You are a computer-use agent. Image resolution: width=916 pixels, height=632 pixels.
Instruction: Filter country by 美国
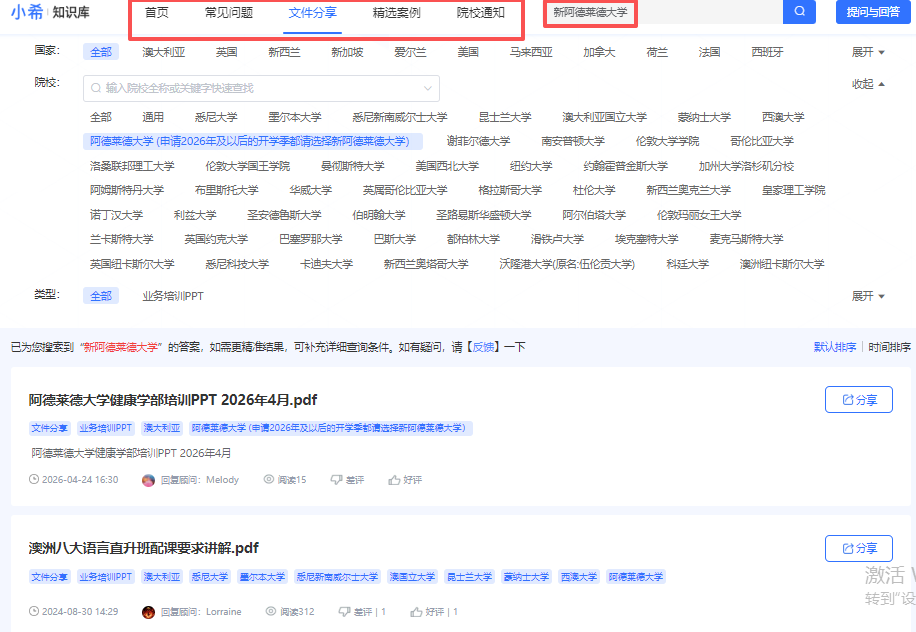tap(469, 52)
